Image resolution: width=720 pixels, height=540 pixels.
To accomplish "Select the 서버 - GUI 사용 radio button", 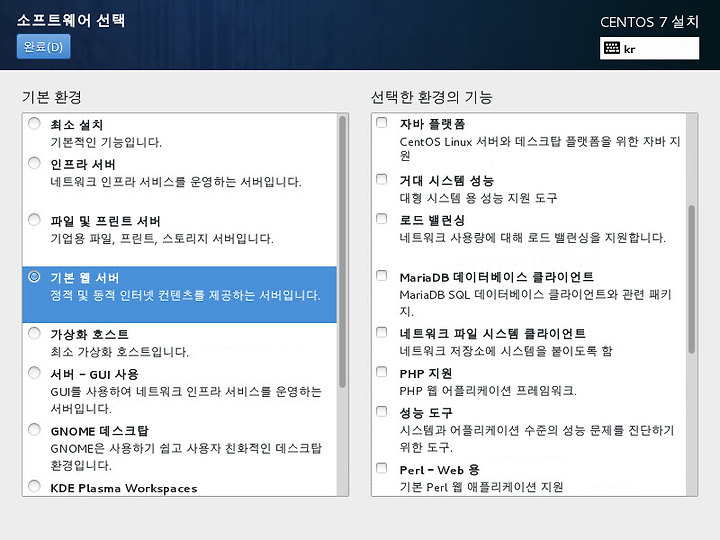I will [34, 372].
